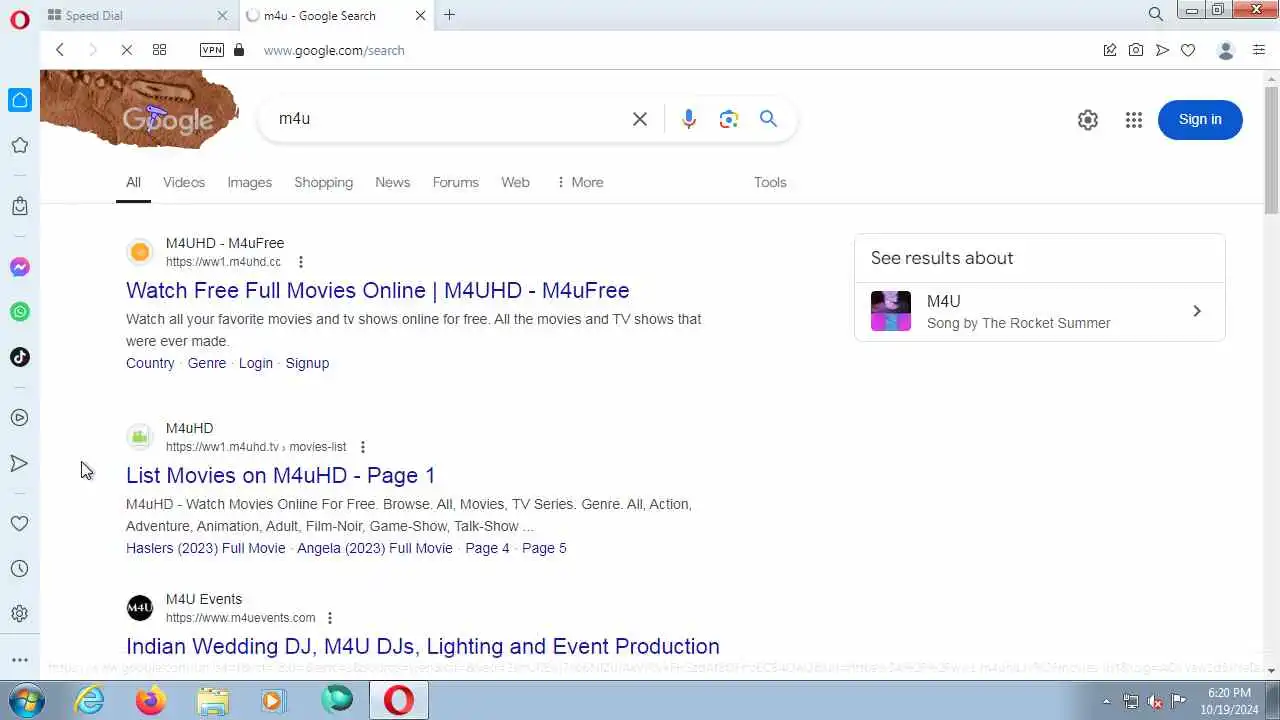Open sidebar Settings gear icon

20,614
